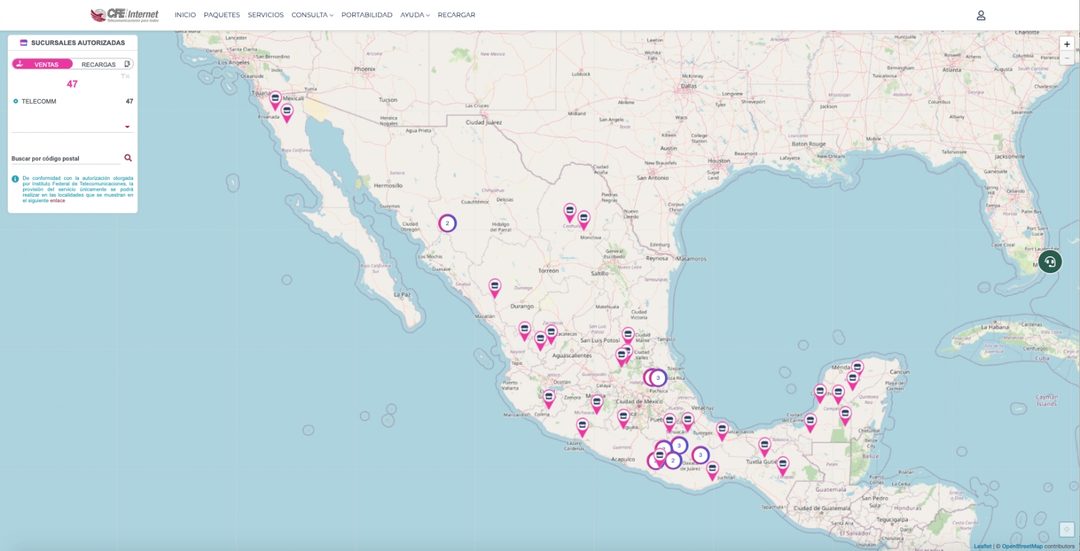Follow the red 'enlace' link
The height and width of the screenshot is (551, 1080).
point(57,200)
